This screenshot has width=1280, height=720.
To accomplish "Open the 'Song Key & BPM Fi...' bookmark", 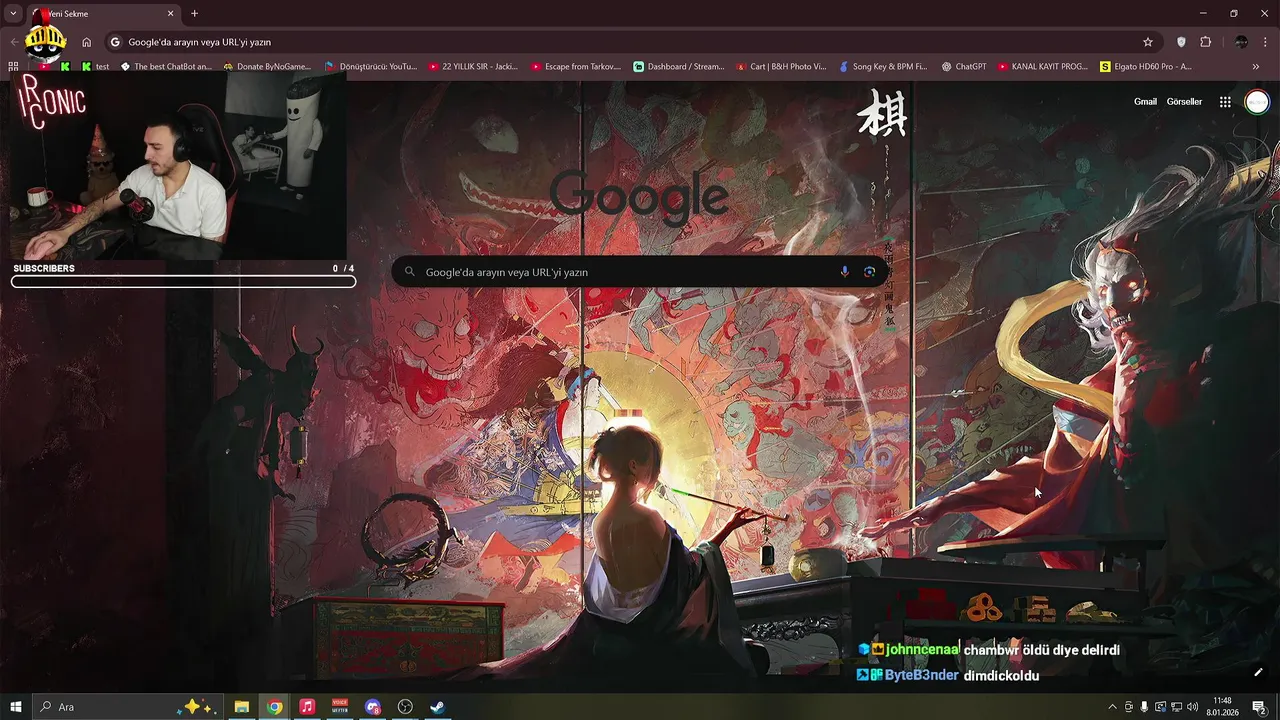I will [x=883, y=67].
